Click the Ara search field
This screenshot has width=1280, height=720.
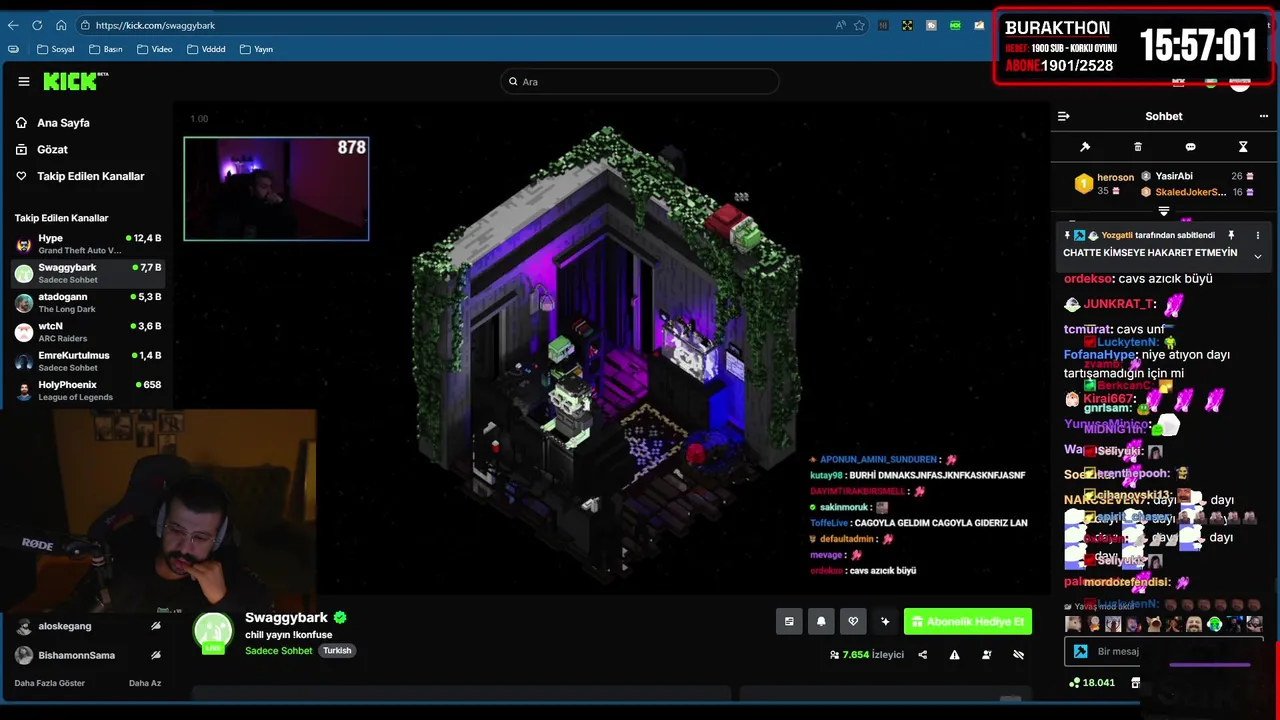coord(640,82)
